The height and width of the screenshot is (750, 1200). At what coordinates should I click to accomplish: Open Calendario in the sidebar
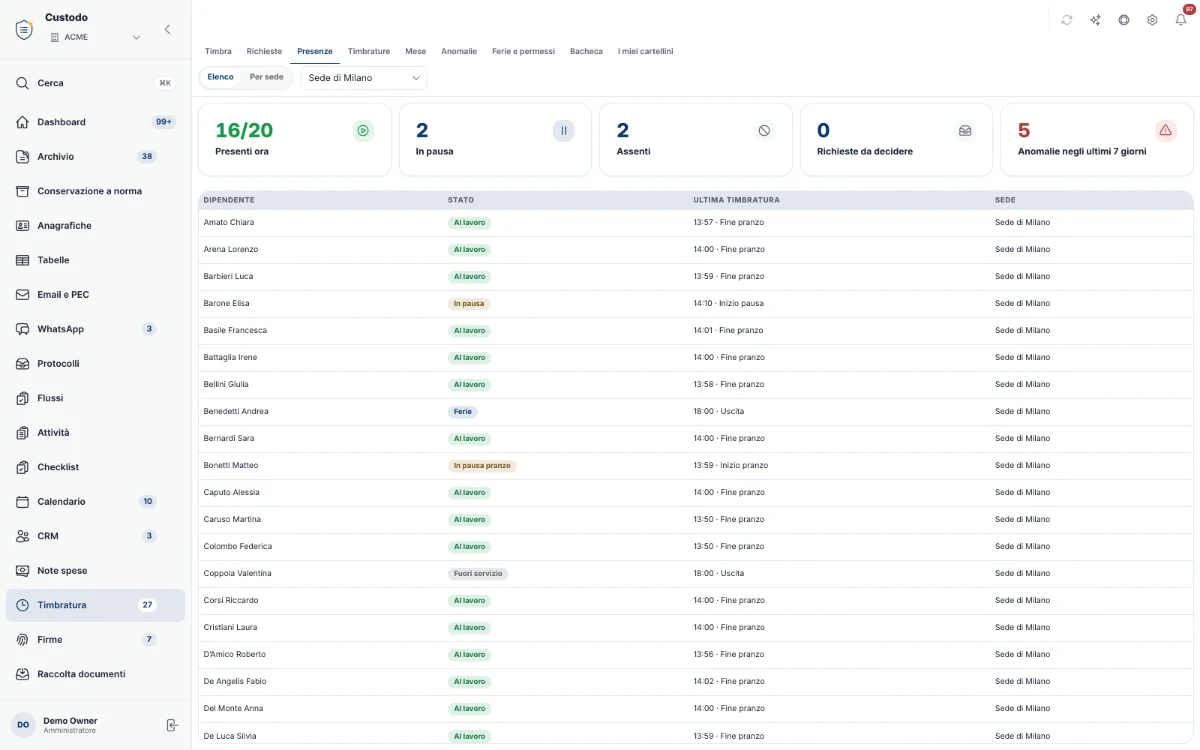pyautogui.click(x=95, y=502)
